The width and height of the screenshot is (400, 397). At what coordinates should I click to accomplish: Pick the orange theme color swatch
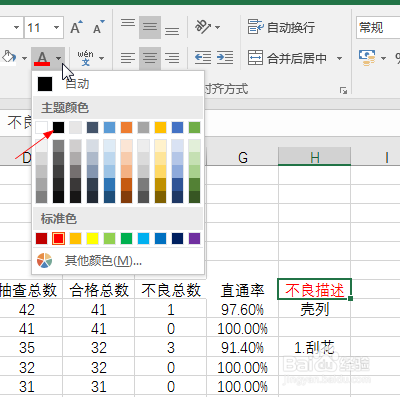(x=126, y=127)
